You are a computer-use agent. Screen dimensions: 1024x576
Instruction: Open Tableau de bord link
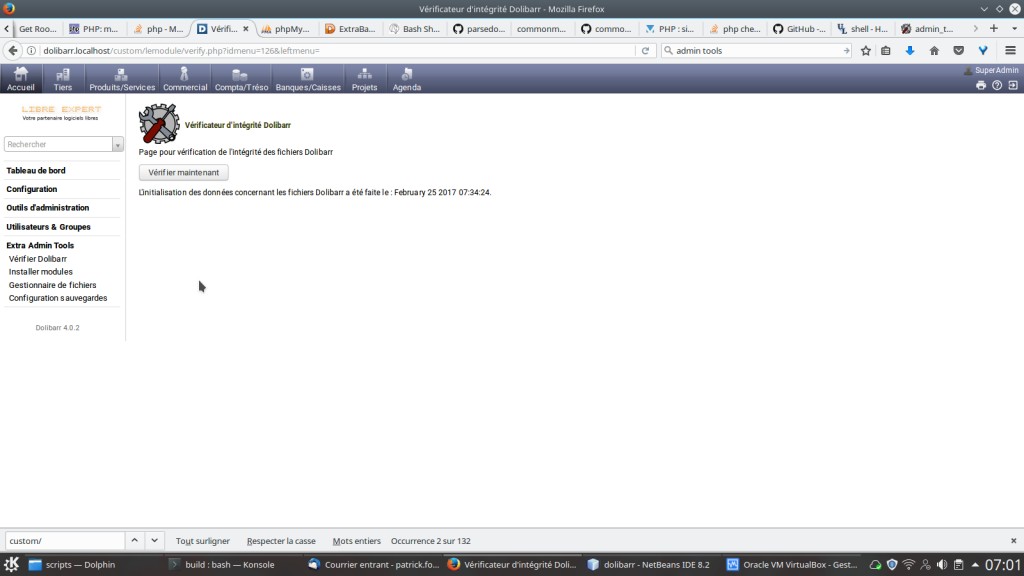(x=36, y=170)
